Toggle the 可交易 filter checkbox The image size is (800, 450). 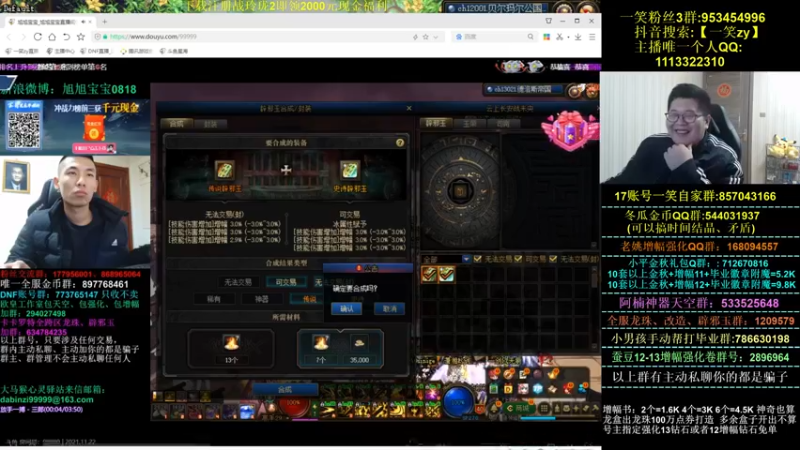pyautogui.click(x=518, y=259)
